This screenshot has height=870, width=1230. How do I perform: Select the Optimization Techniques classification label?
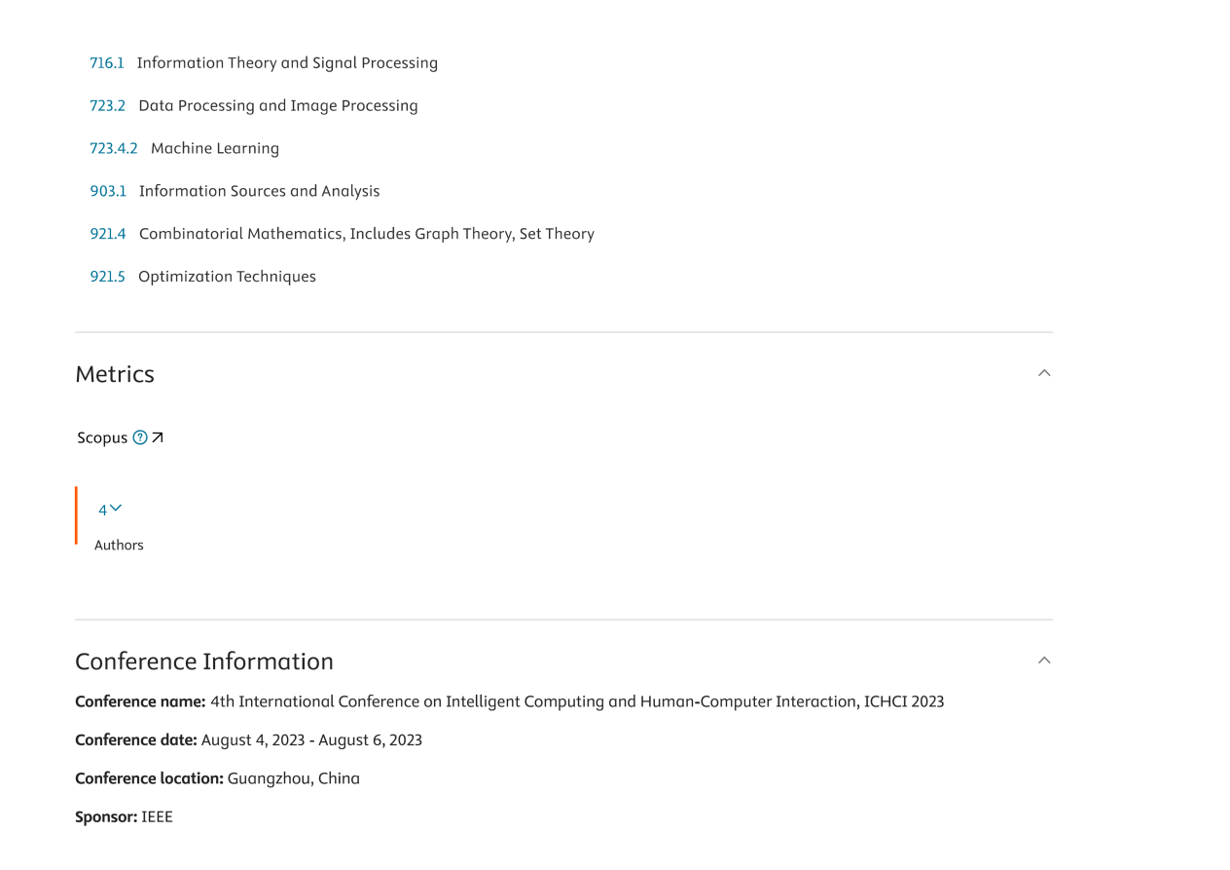click(227, 277)
